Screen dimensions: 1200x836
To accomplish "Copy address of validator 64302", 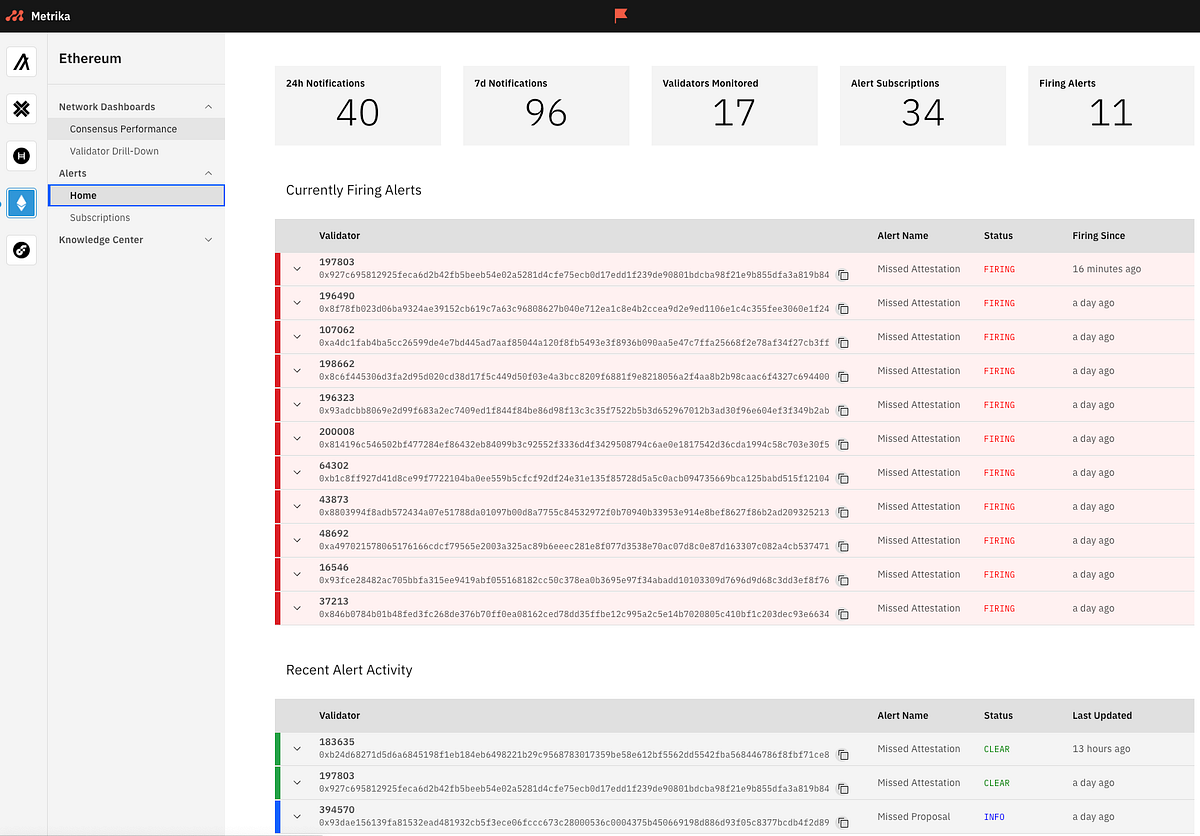I will click(843, 479).
